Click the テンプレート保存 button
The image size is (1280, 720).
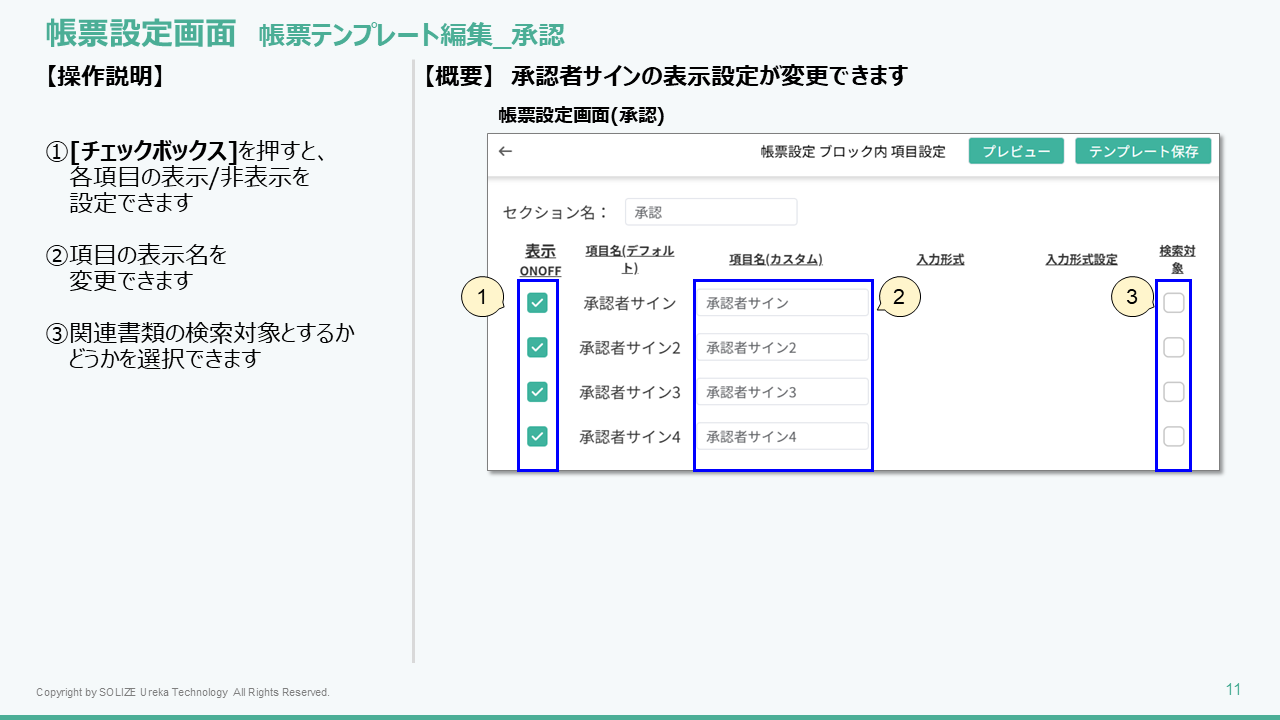tap(1143, 151)
